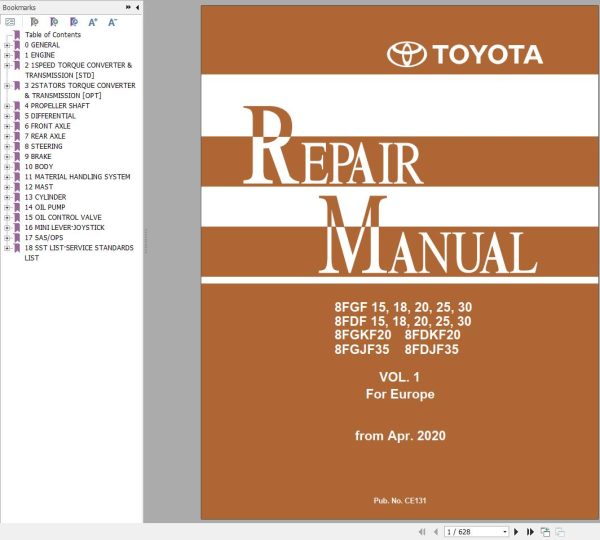The height and width of the screenshot is (540, 600).
Task: Open the bookmark options menu icon
Action: [x=11, y=21]
